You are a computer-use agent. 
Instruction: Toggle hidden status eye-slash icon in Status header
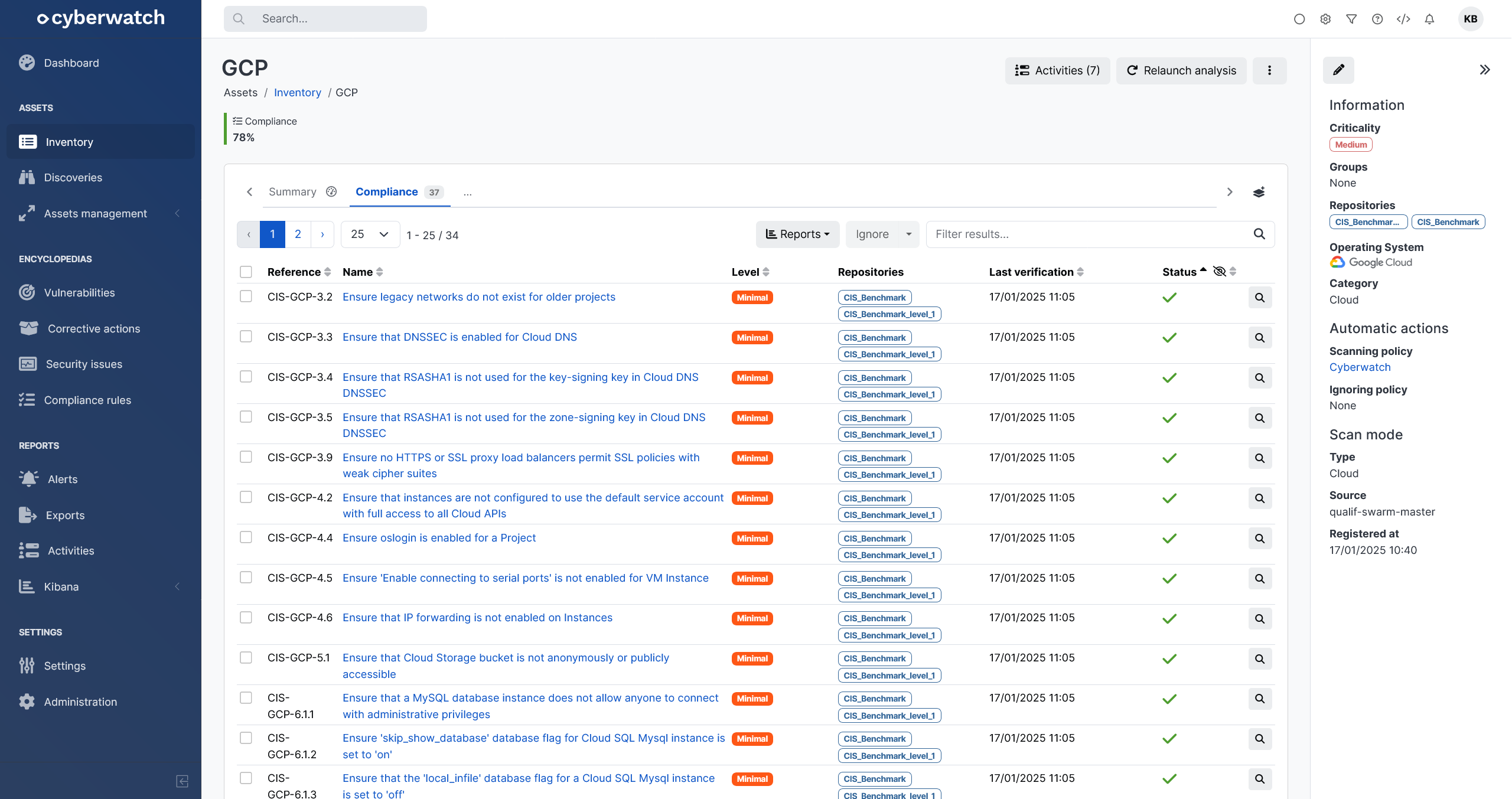click(x=1219, y=272)
